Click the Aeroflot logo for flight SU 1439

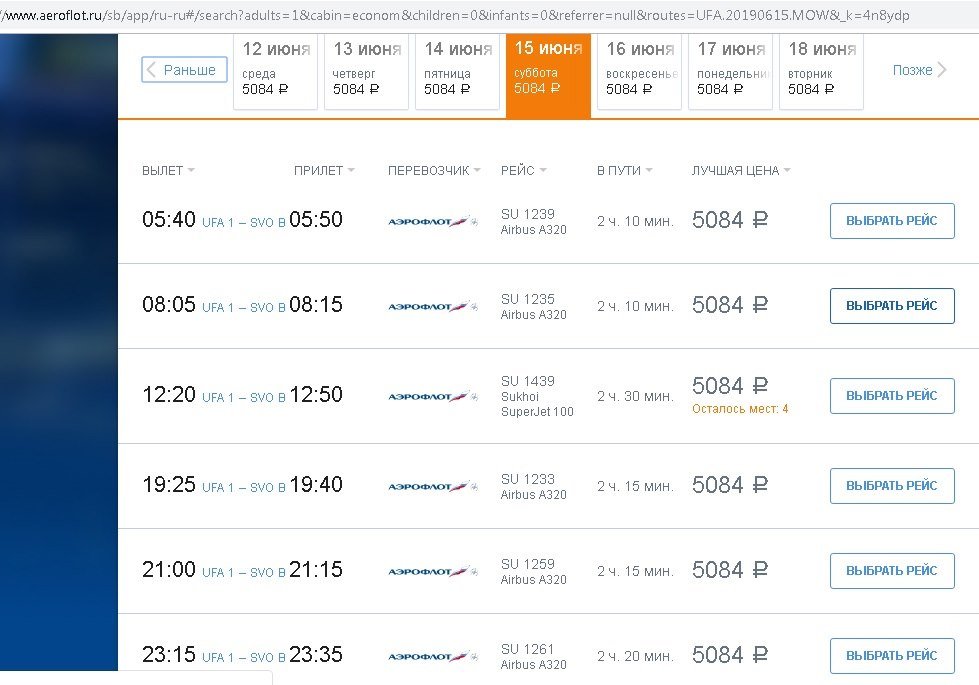(432, 396)
